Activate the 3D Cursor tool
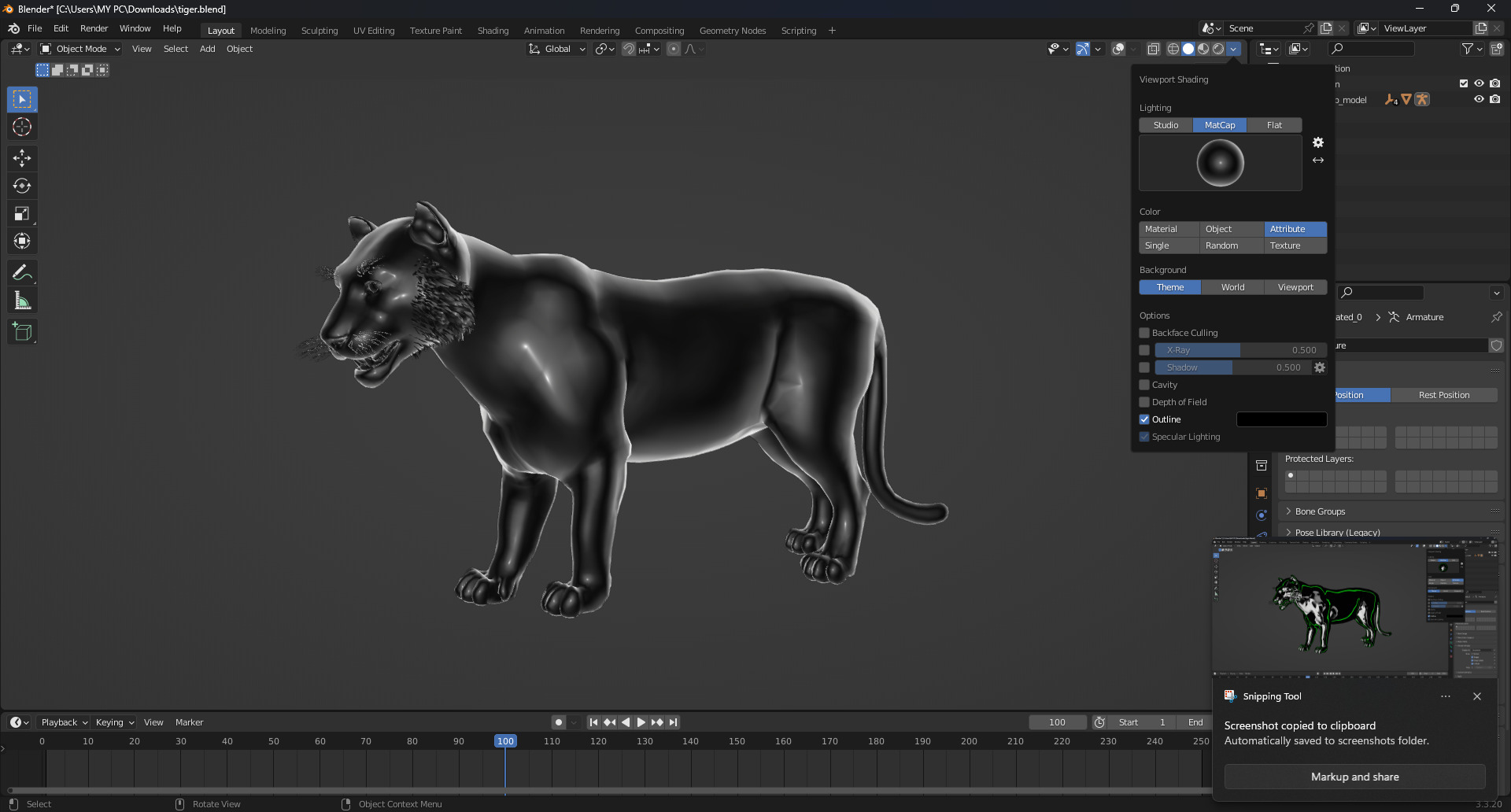 (x=22, y=127)
